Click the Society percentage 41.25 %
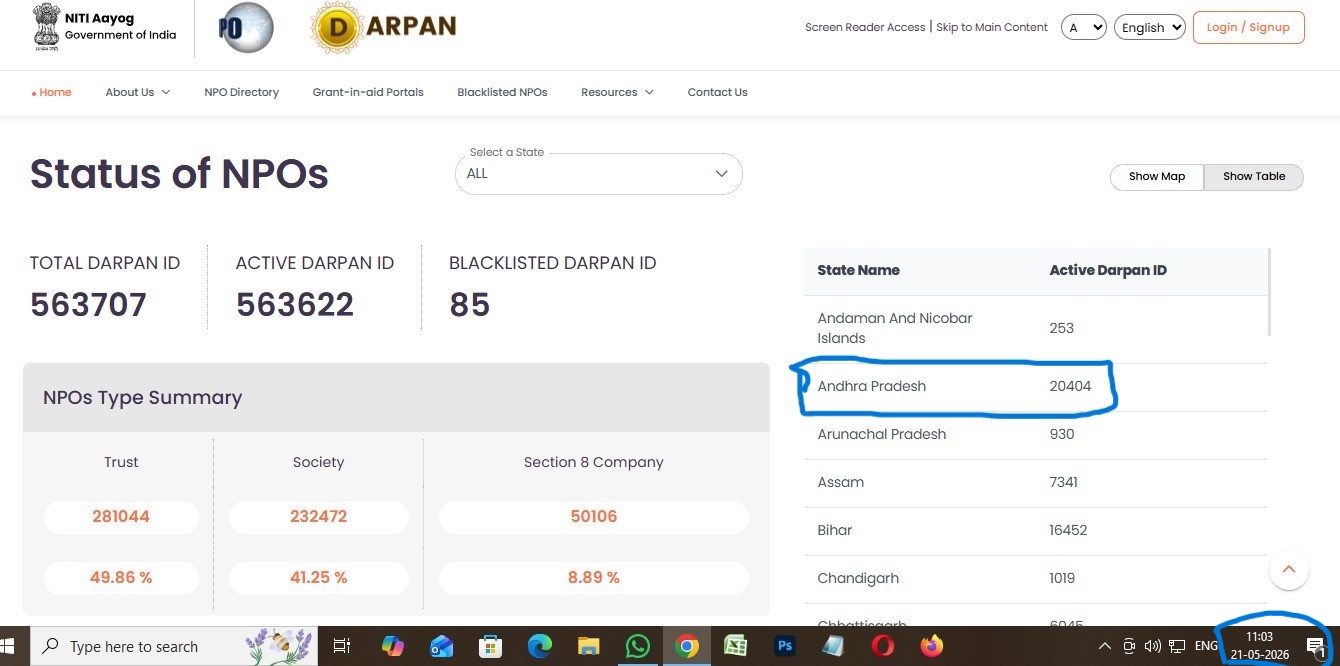 (x=318, y=578)
